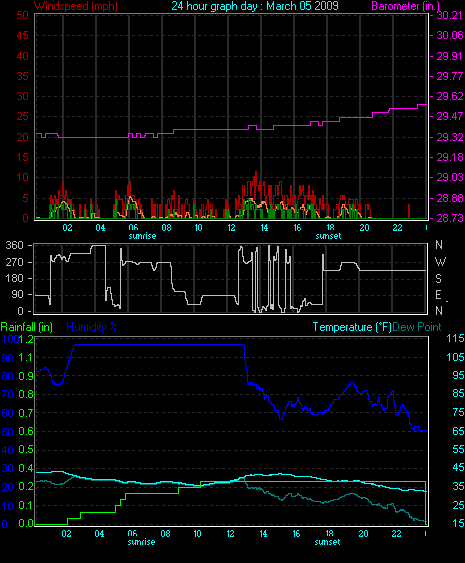Screen dimensions: 465x563
Task: Select temperature axis value 75
Action: pyautogui.click(x=458, y=412)
